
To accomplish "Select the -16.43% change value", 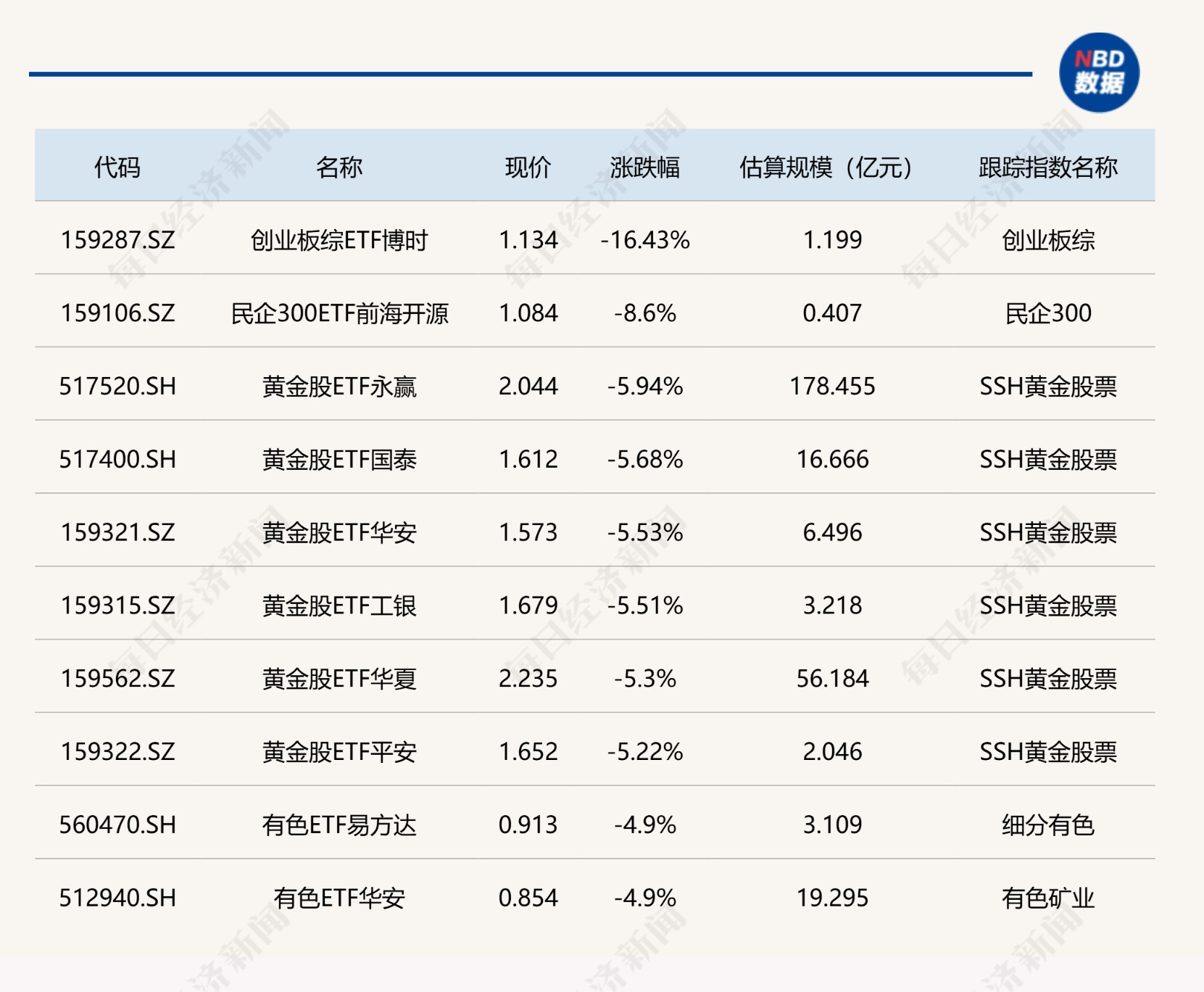I will point(645,240).
